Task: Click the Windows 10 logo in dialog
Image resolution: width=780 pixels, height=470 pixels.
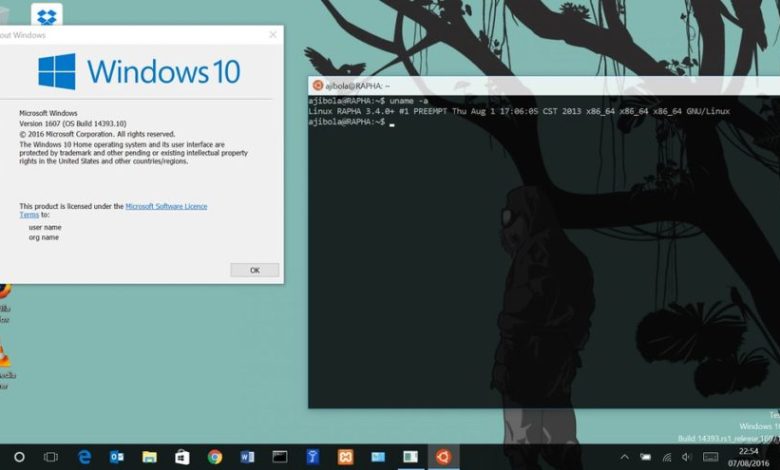Action: coord(139,72)
